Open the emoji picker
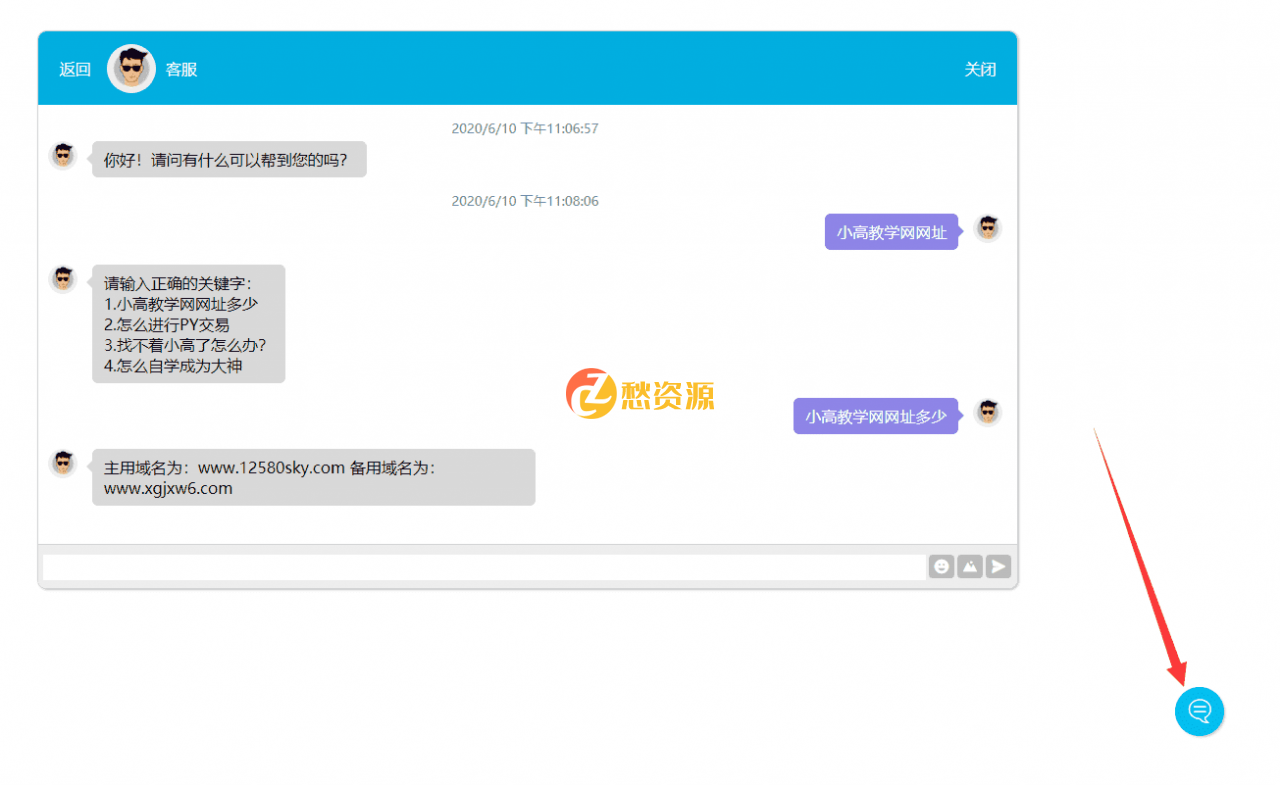The height and width of the screenshot is (785, 1280). click(941, 566)
